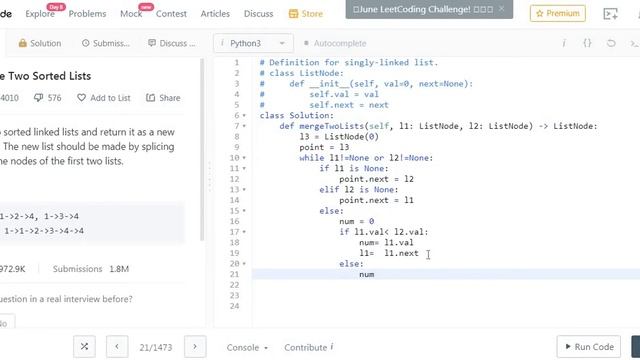Click line number 24 in the gutter
The height and width of the screenshot is (360, 640).
[x=234, y=306]
